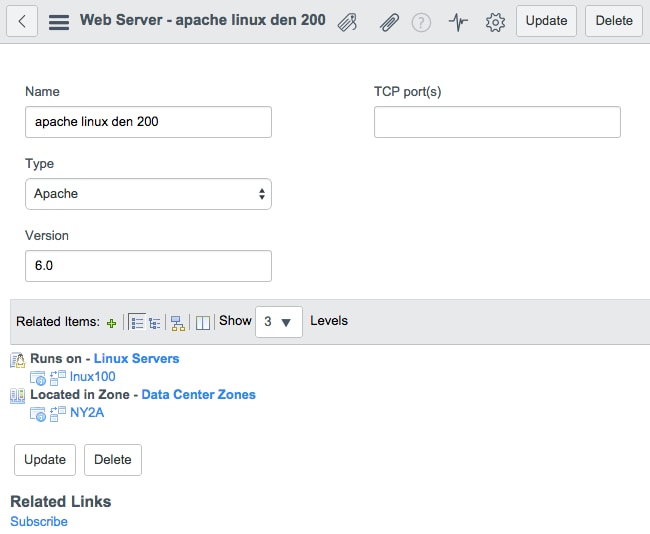
Task: Open the Linux Servers link
Action: (136, 359)
